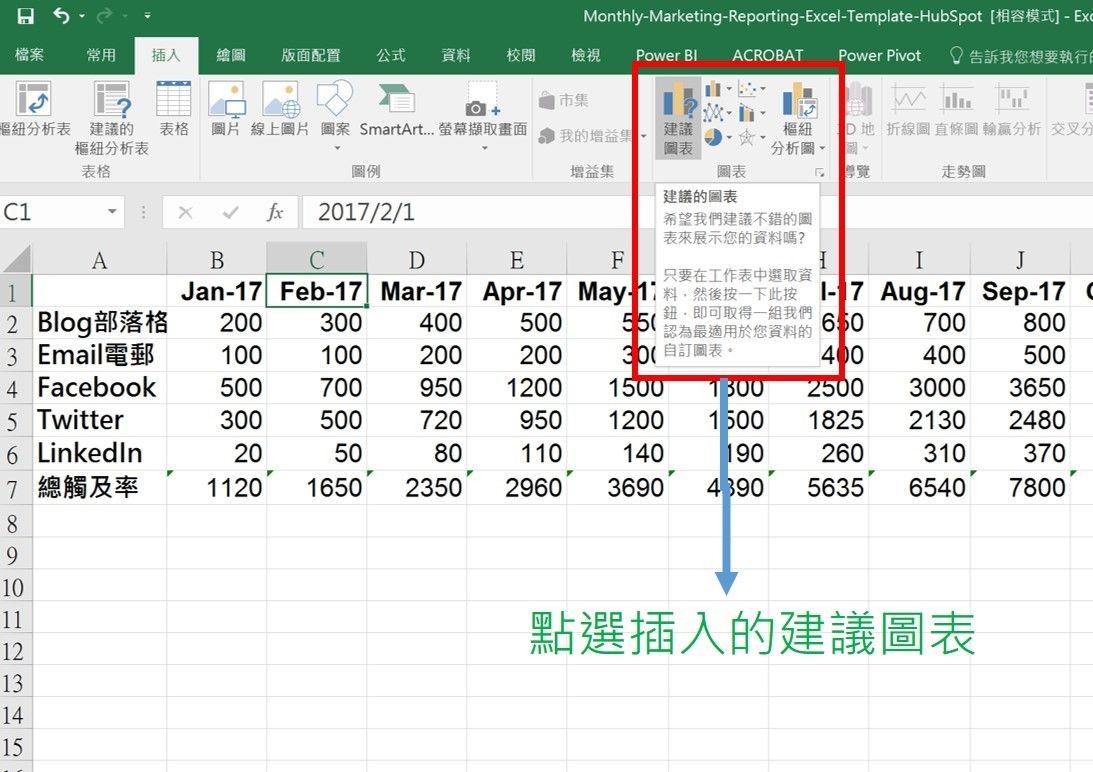Select row 7 header
1093x772 pixels.
(14, 488)
